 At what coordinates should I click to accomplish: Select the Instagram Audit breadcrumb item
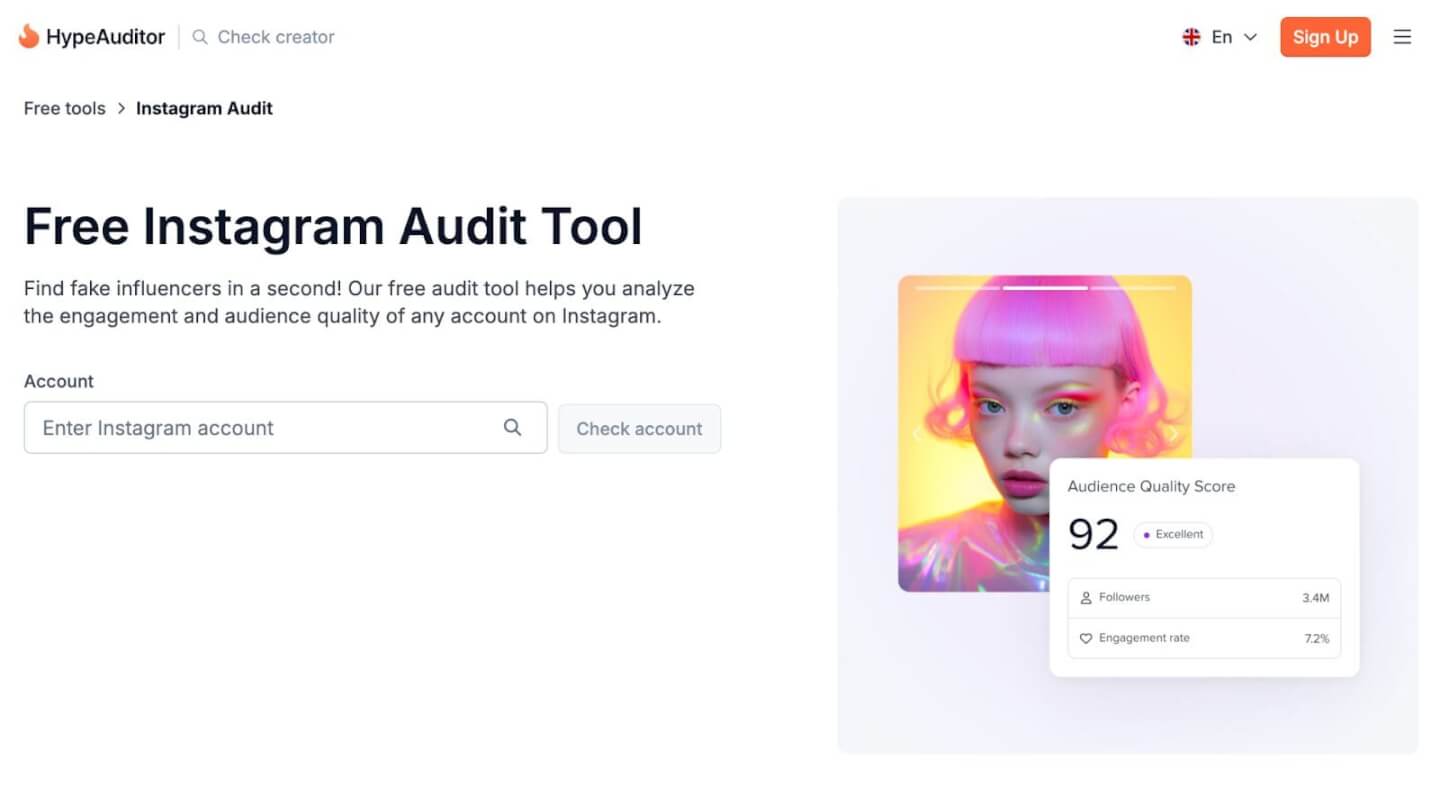click(204, 108)
